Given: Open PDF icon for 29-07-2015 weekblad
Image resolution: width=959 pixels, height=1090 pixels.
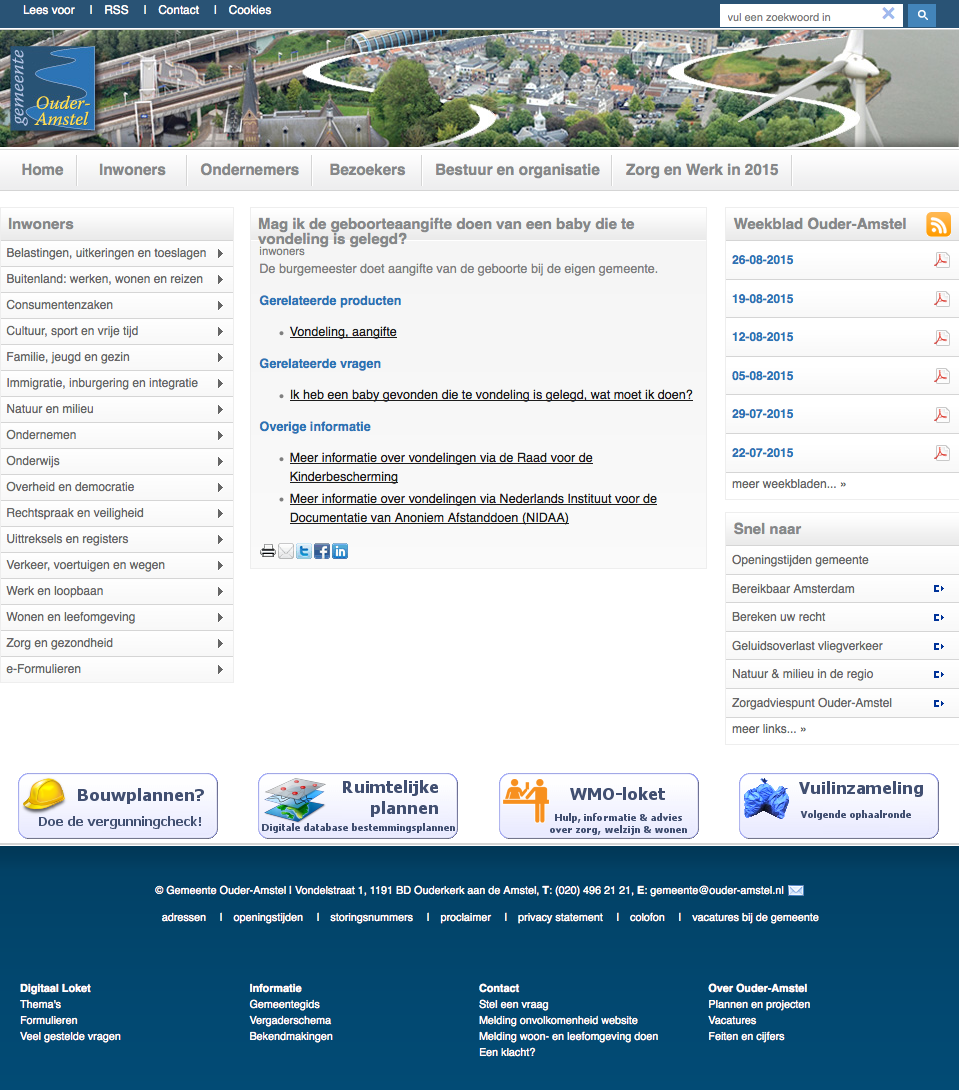Looking at the screenshot, I should coord(942,414).
